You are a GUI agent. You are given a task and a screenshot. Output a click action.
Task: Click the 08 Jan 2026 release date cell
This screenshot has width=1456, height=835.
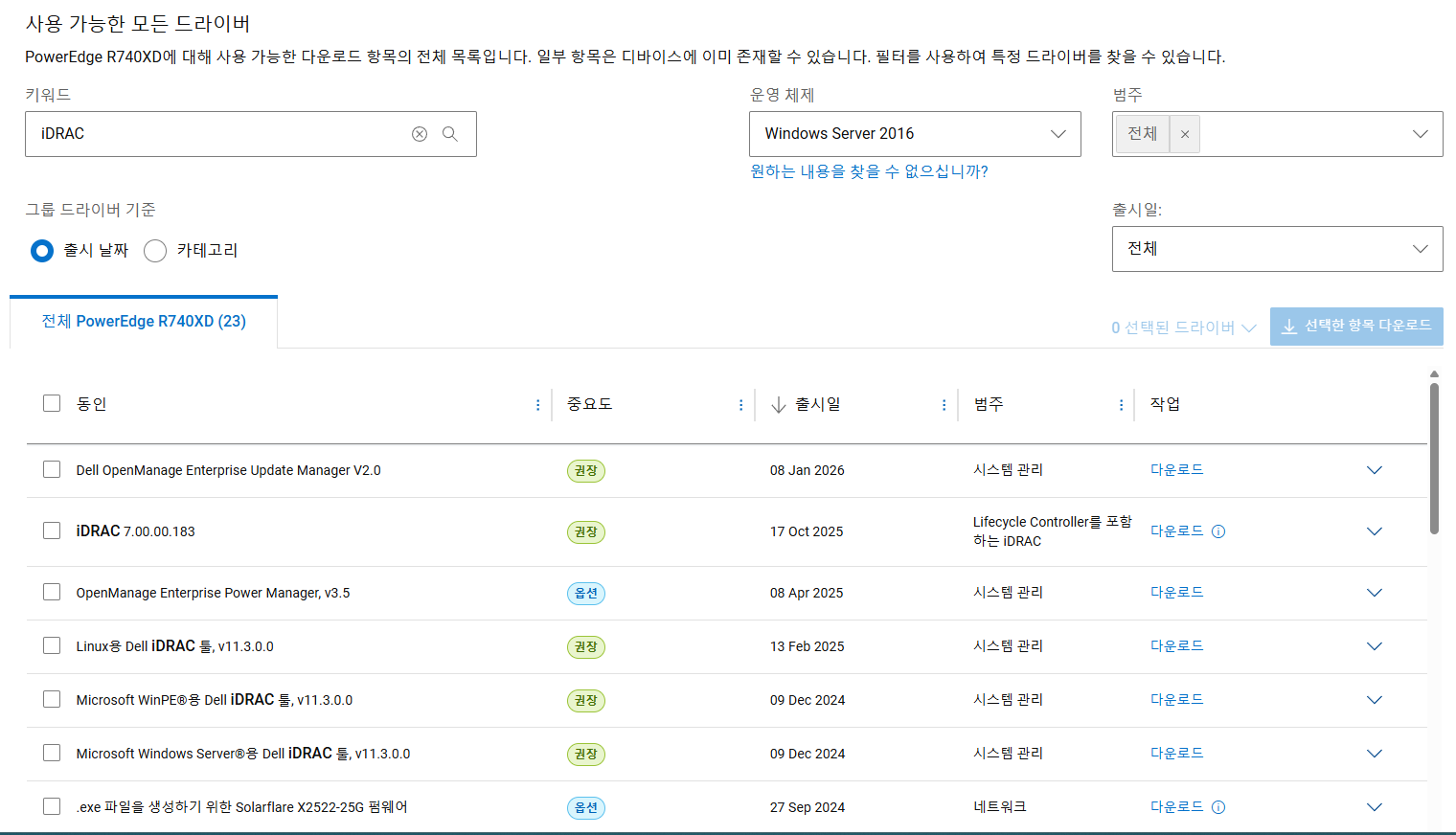(808, 470)
